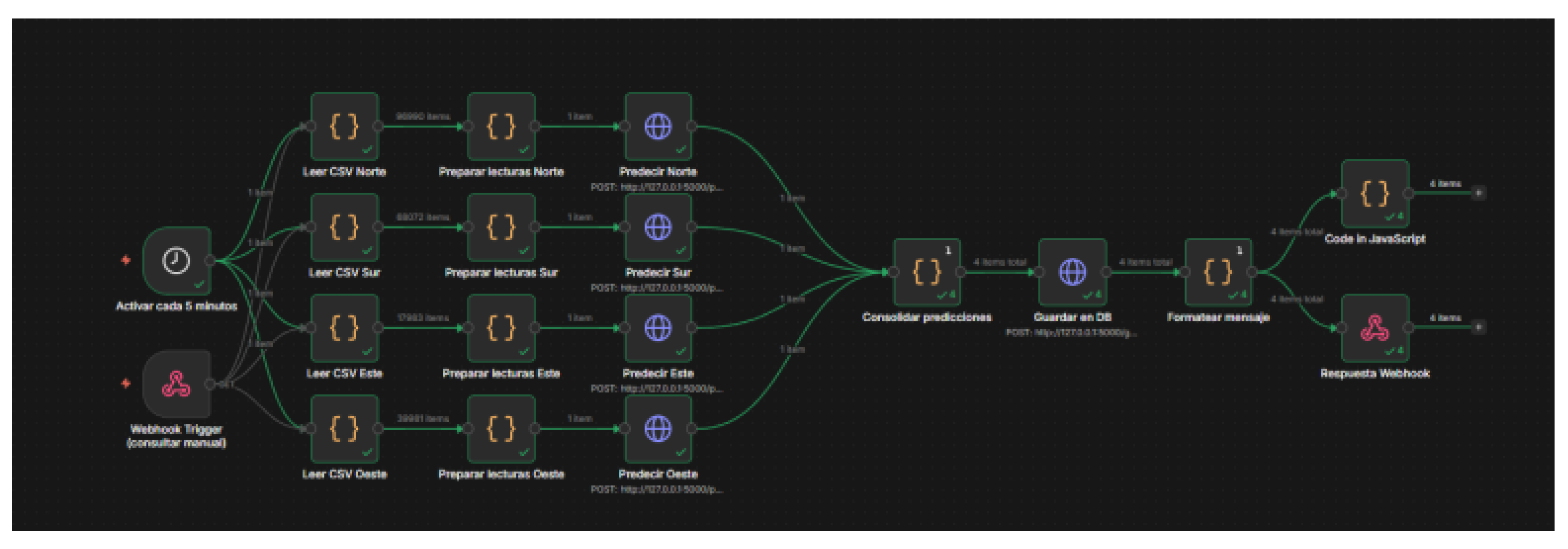
Task: Click the Leer CSV Oeste node
Action: tap(345, 429)
